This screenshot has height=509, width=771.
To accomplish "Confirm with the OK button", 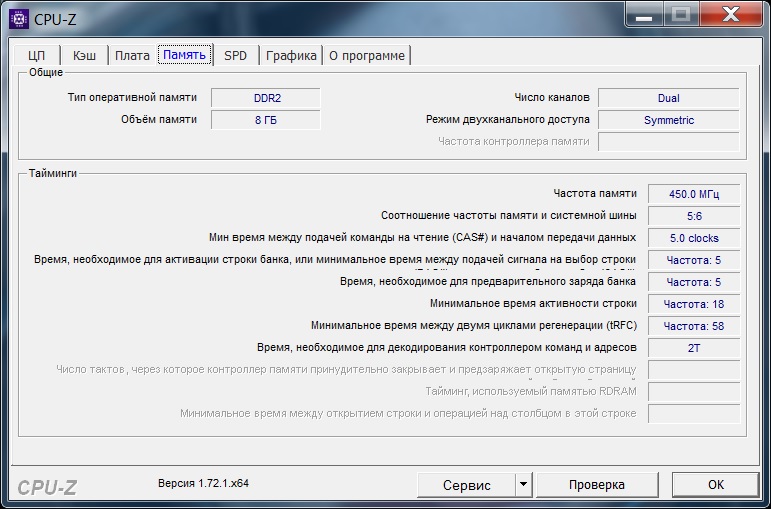I will click(715, 485).
